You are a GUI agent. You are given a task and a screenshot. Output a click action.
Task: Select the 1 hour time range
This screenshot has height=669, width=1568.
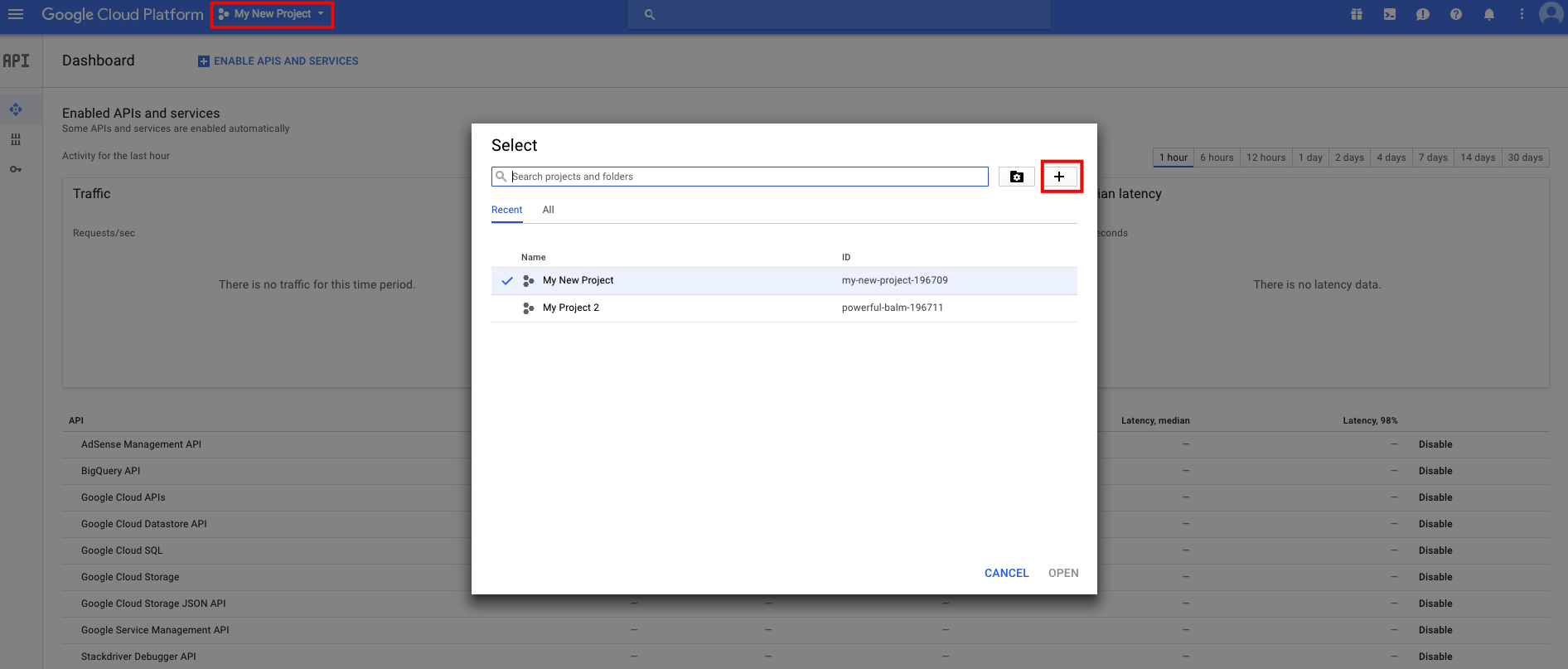pos(1174,158)
